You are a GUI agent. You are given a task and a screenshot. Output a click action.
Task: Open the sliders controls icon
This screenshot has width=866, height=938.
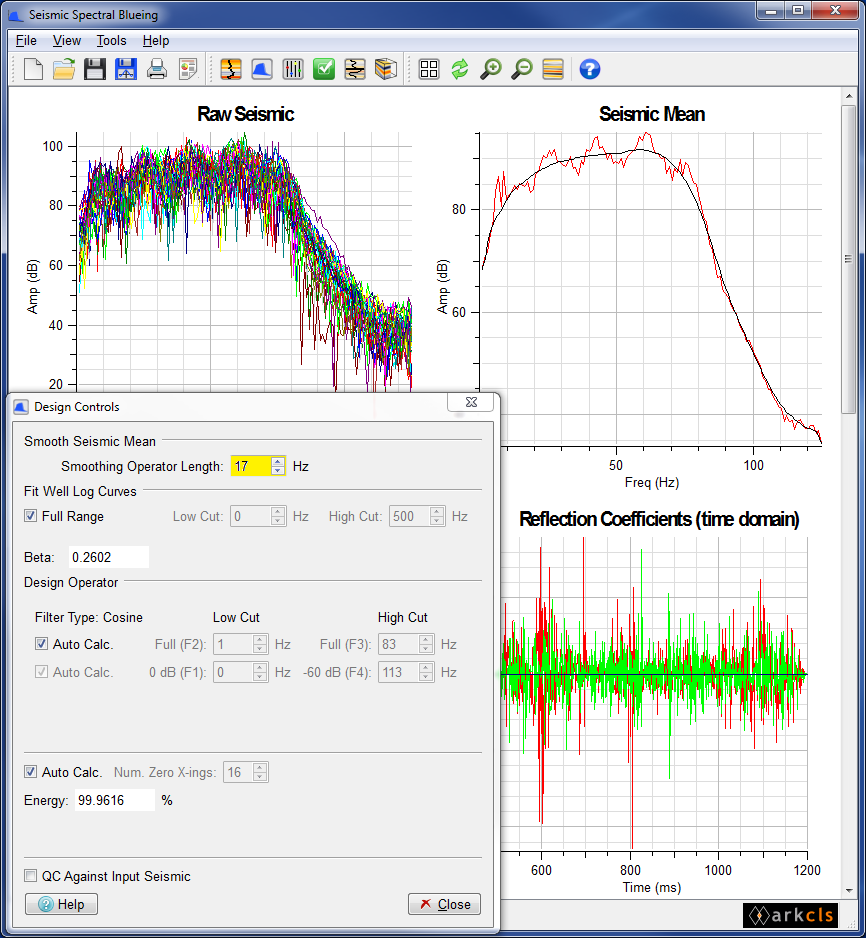pyautogui.click(x=293, y=69)
